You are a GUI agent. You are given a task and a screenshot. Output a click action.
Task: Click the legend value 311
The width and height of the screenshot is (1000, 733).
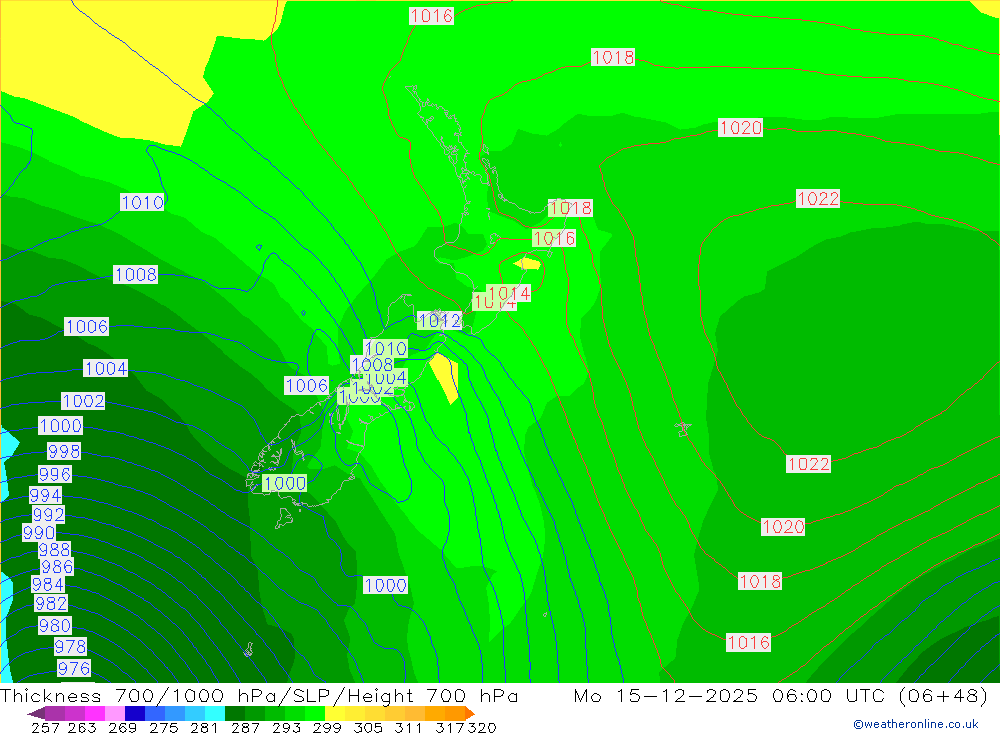tap(408, 727)
